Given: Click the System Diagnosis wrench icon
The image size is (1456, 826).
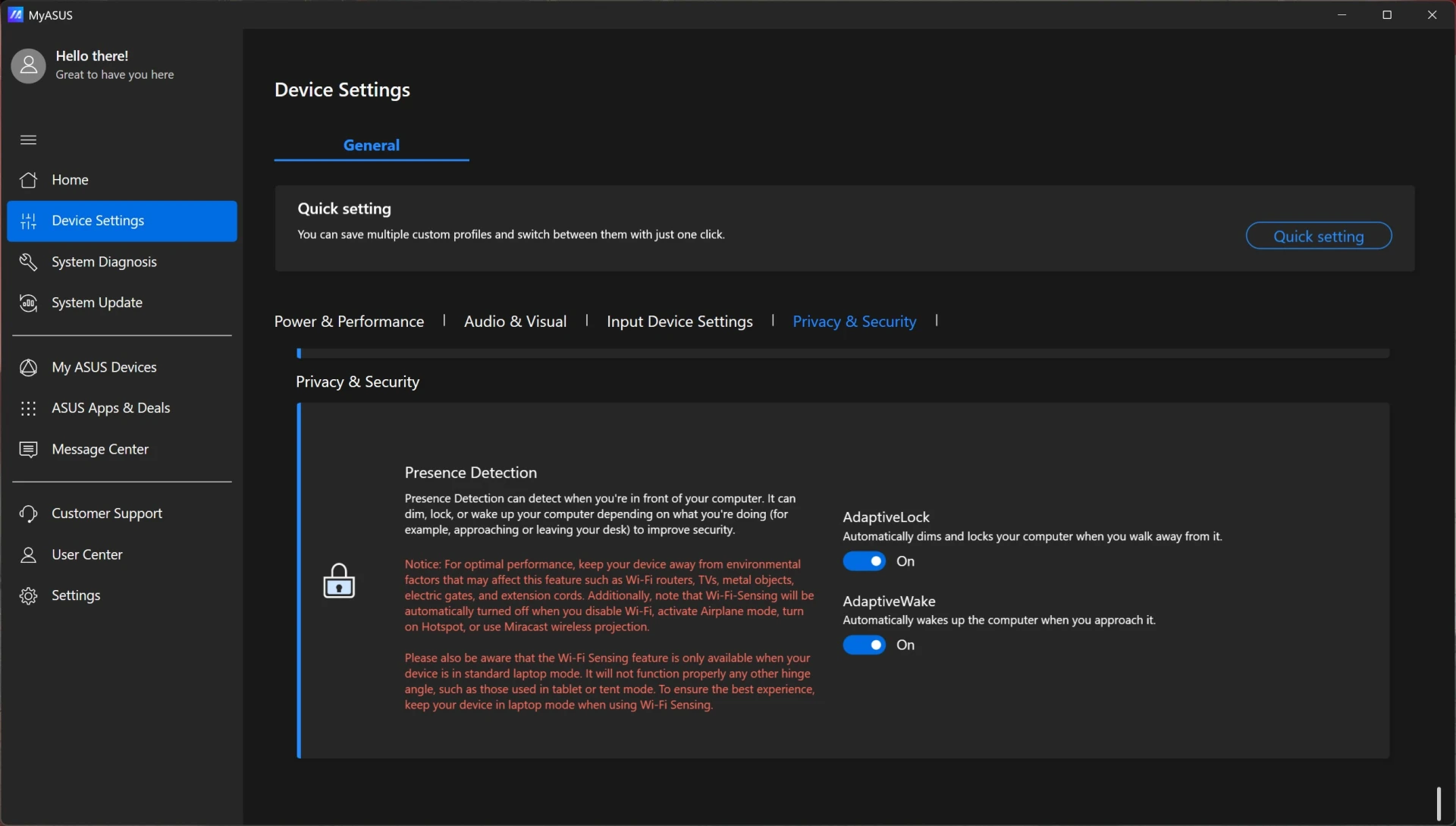Looking at the screenshot, I should click(x=29, y=262).
